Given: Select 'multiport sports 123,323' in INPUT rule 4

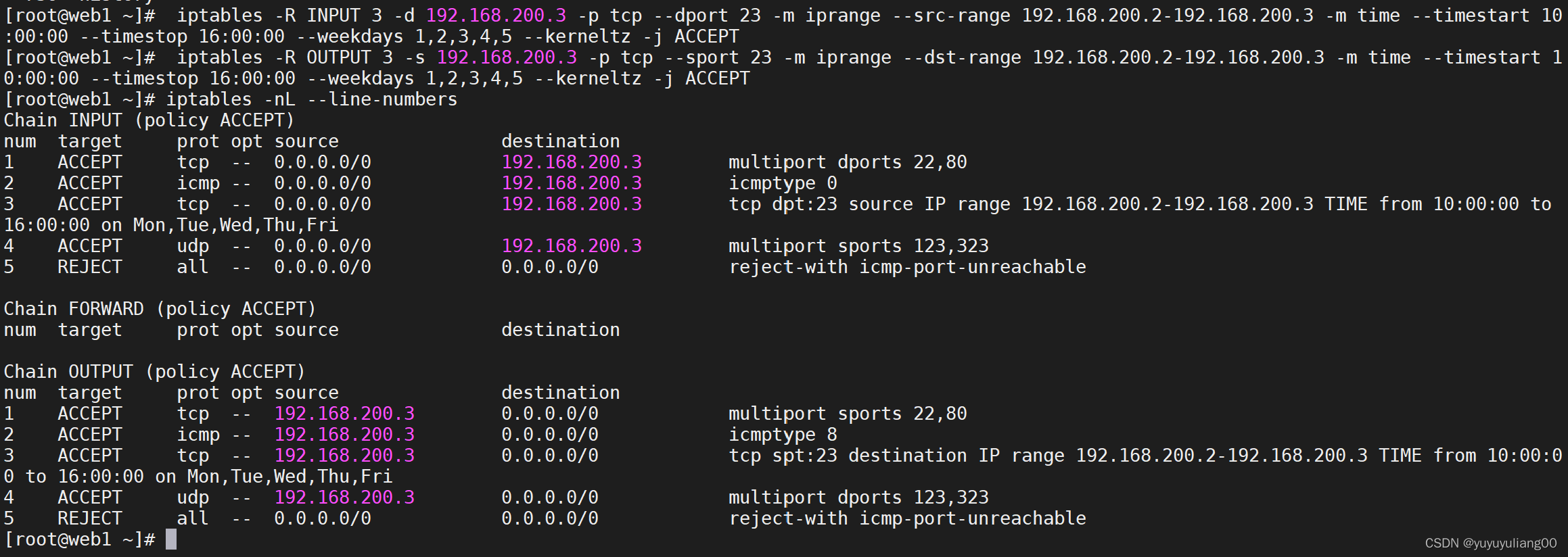Looking at the screenshot, I should (858, 246).
